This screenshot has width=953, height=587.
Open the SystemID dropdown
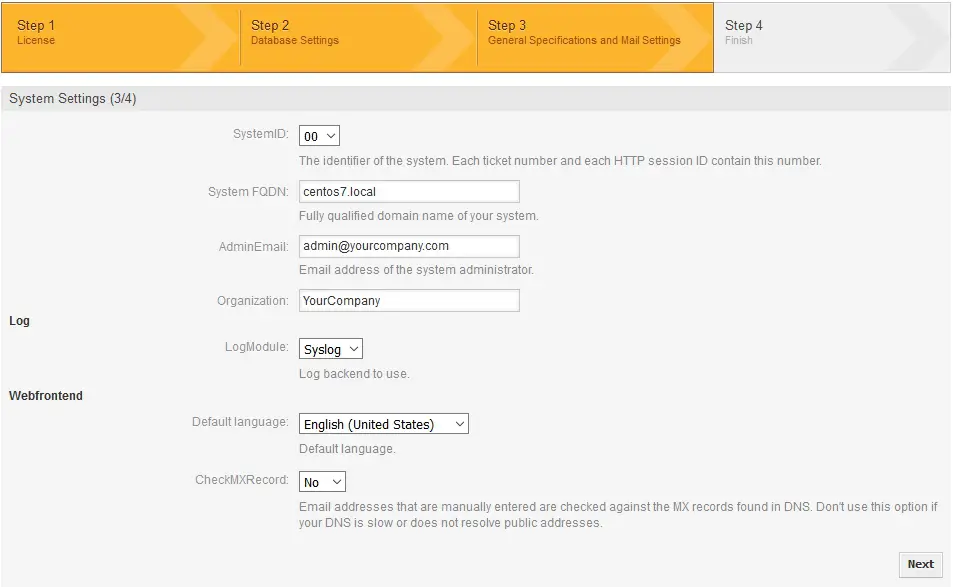[319, 135]
